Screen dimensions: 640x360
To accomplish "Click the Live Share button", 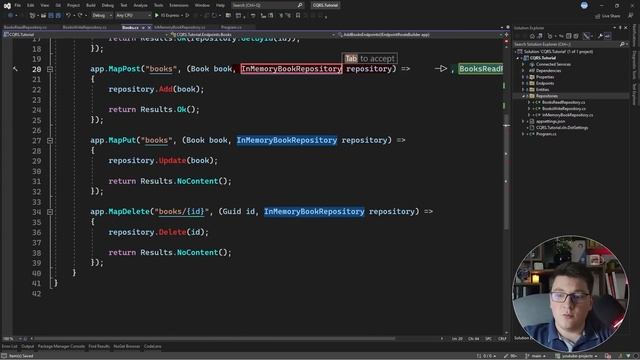I will pyautogui.click(x=608, y=16).
